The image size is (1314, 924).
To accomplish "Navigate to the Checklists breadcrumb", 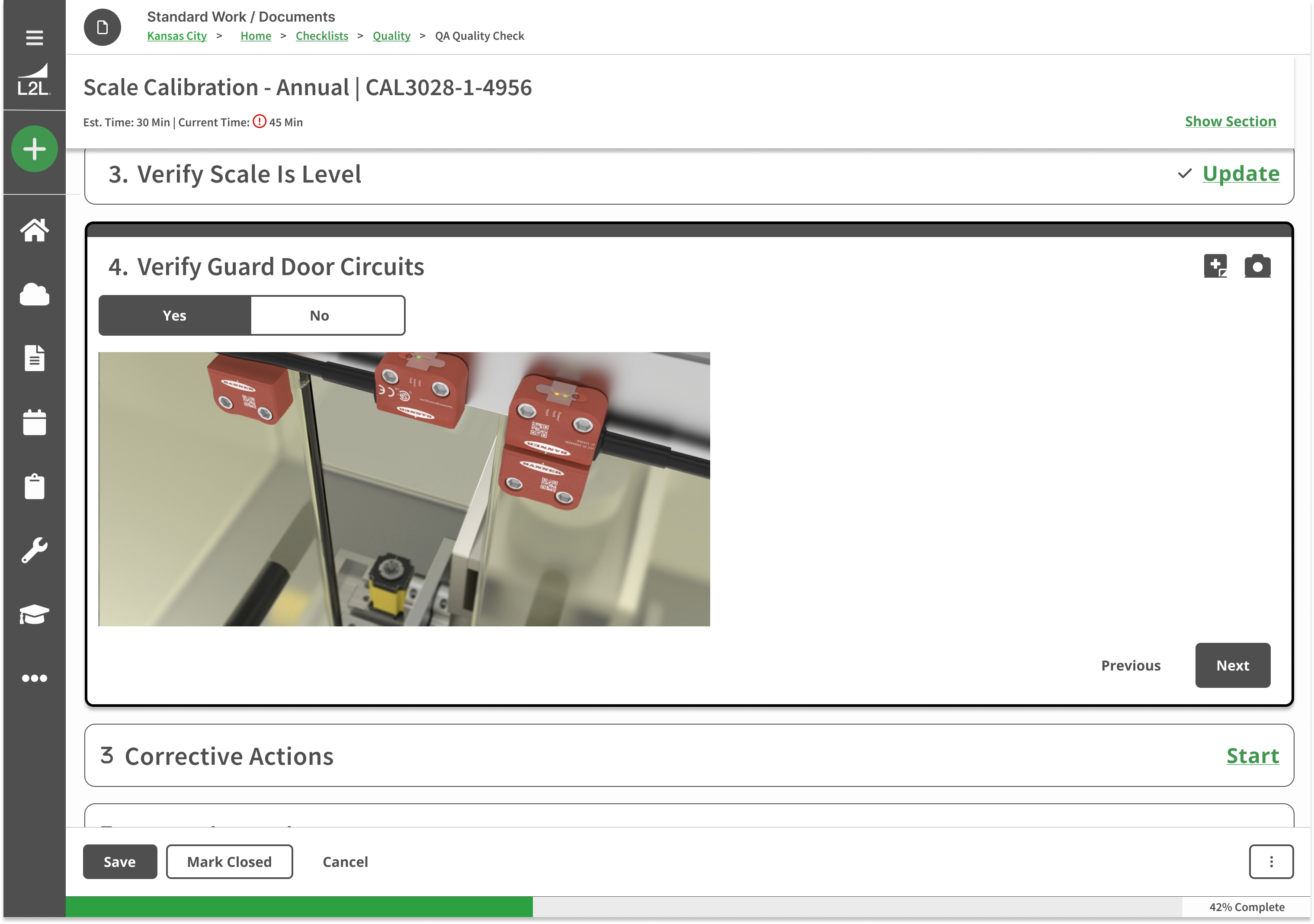I will click(x=322, y=35).
